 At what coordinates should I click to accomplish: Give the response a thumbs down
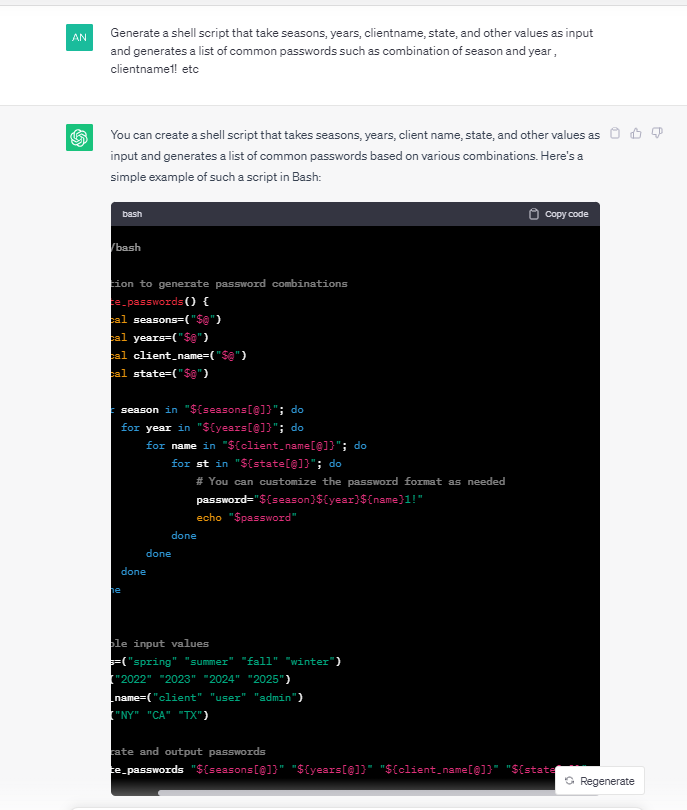point(657,133)
